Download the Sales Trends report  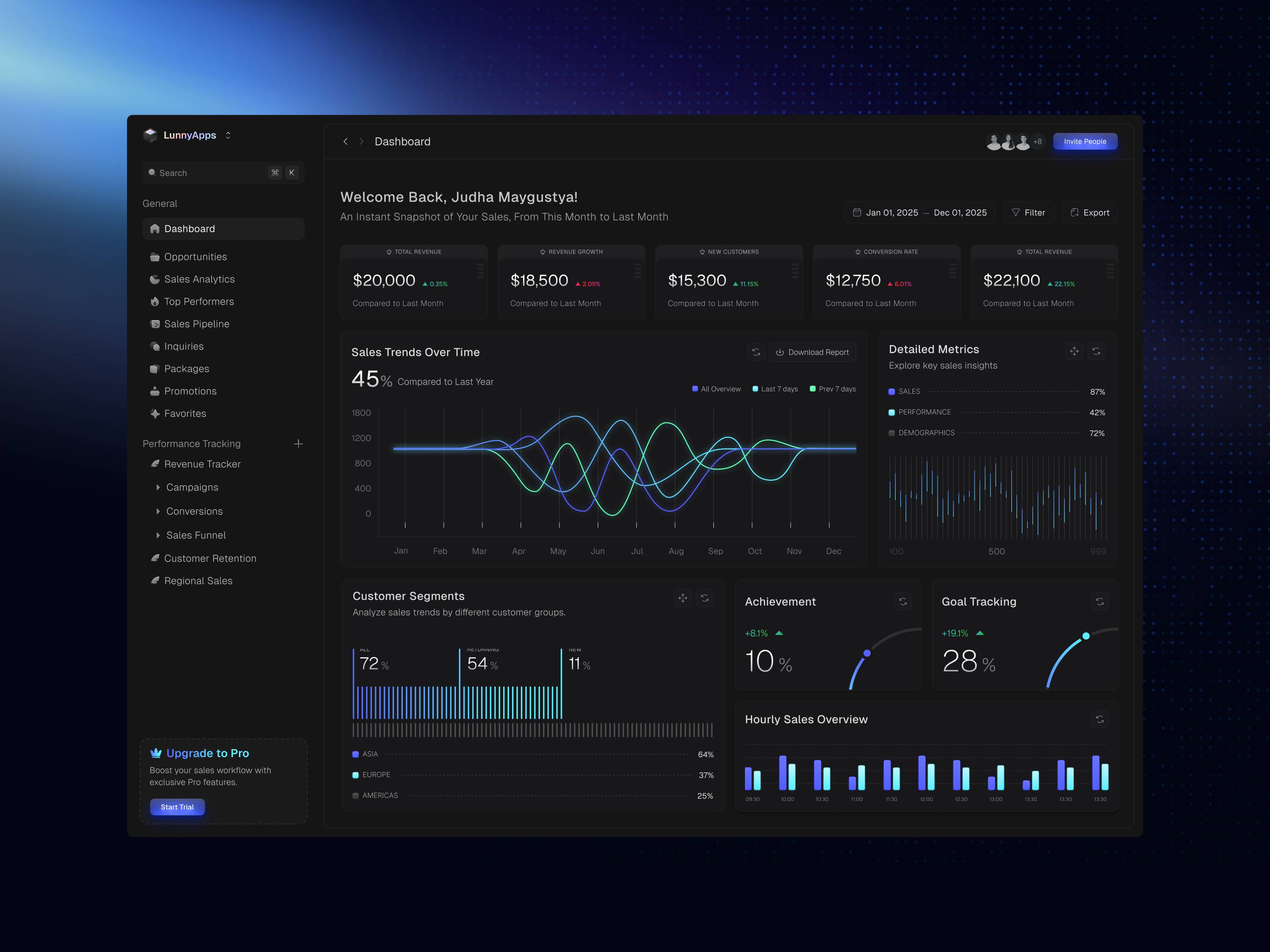click(812, 352)
